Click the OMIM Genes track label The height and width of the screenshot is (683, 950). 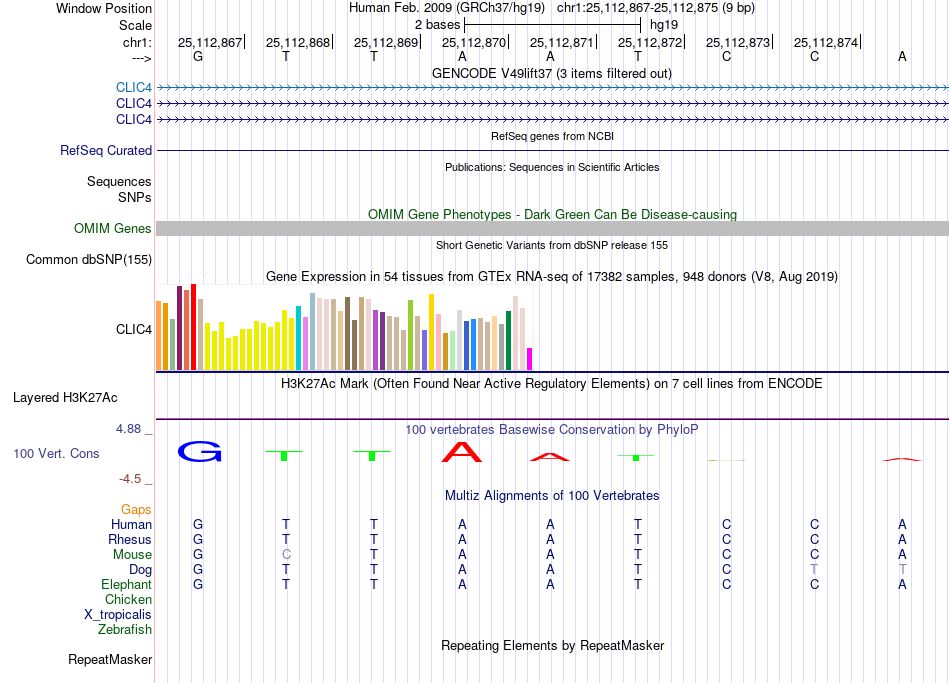[x=112, y=228]
